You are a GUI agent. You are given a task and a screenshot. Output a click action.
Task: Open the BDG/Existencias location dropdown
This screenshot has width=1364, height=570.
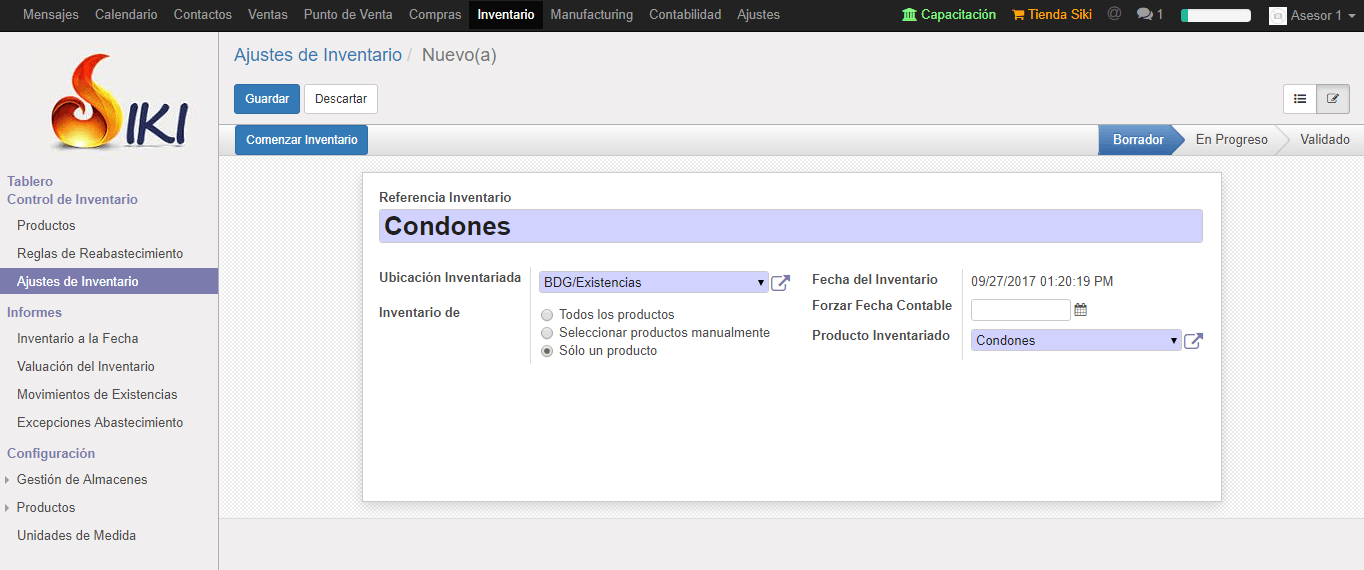653,283
